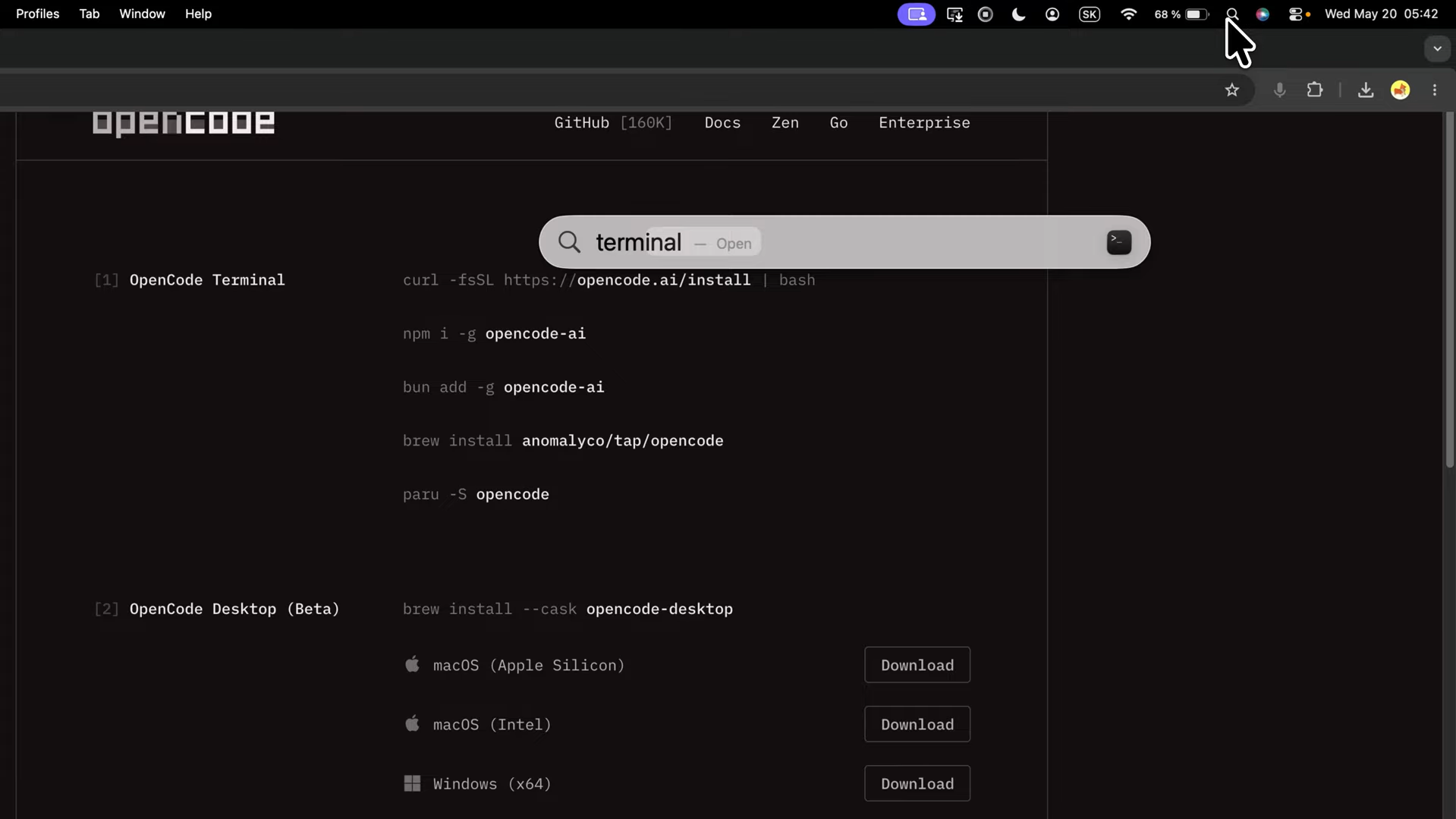The height and width of the screenshot is (819, 1456).
Task: Click the Apple logo beside macOS (Intel)
Action: point(412,724)
